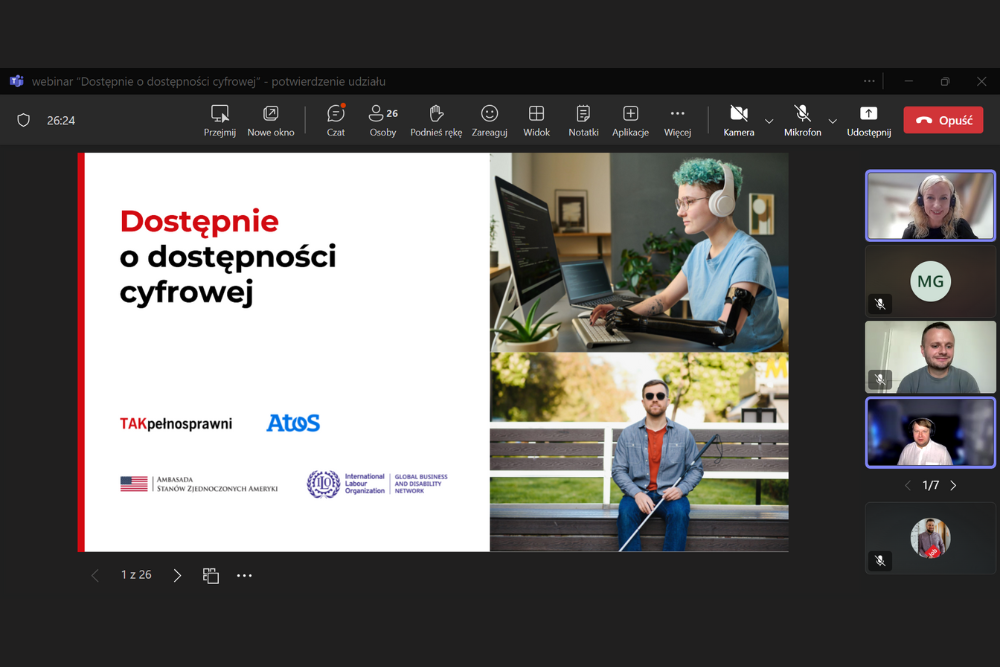This screenshot has width=1000, height=667.
Task: Expand camera options chevron
Action: pyautogui.click(x=769, y=121)
